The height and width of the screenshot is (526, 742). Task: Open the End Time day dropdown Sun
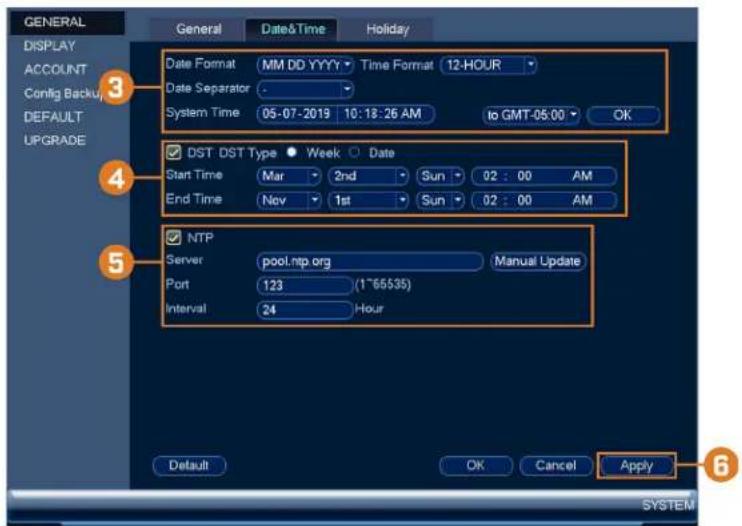(441, 200)
